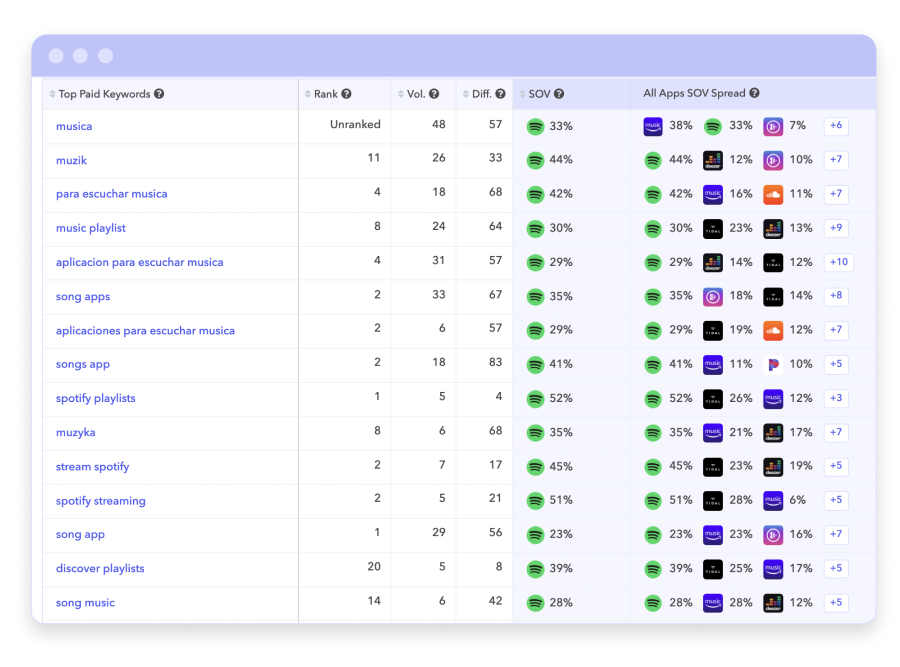Open the discover playlists keyword link

[100, 569]
